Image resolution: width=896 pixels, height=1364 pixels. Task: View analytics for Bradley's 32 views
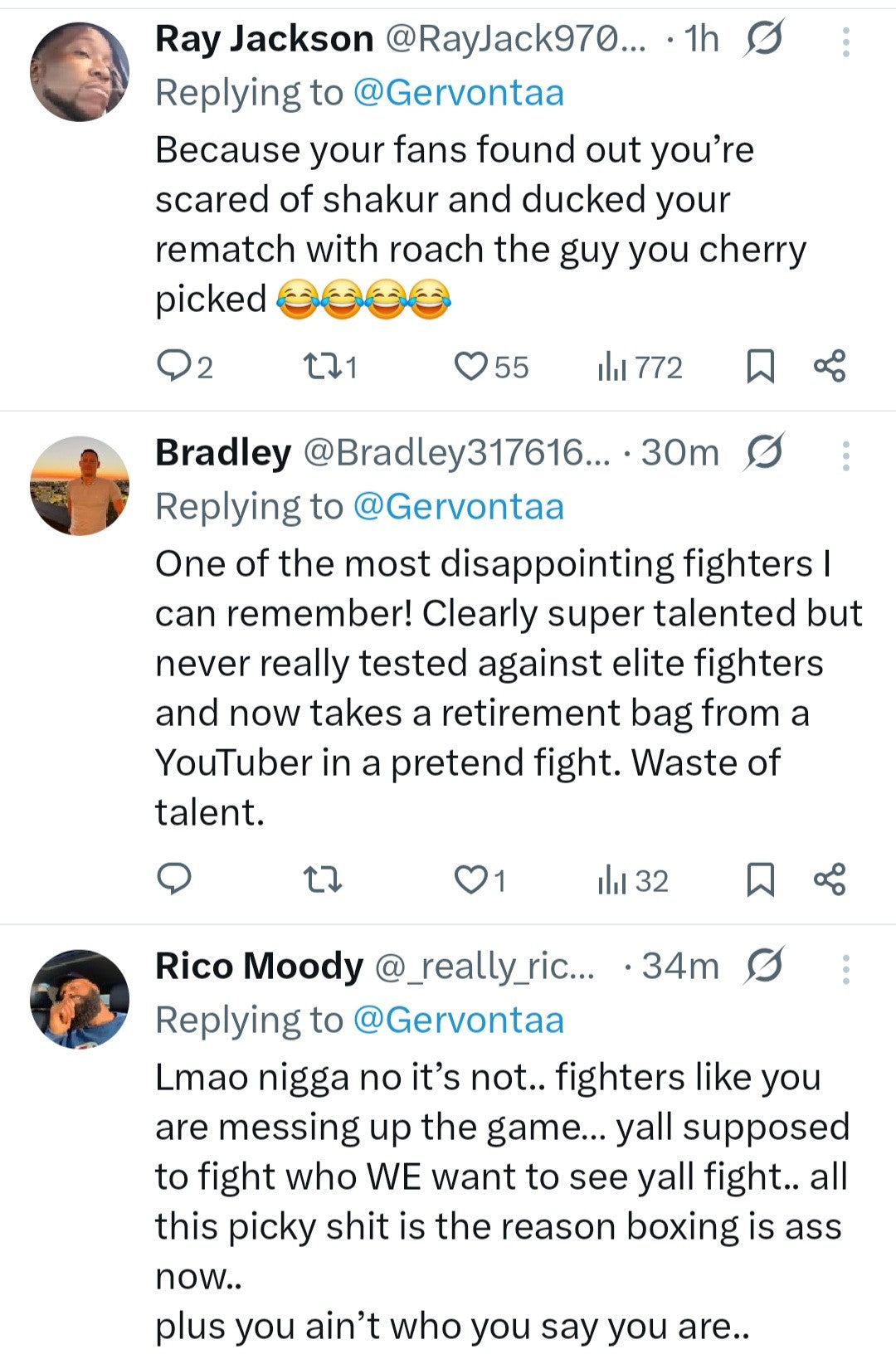point(612,879)
